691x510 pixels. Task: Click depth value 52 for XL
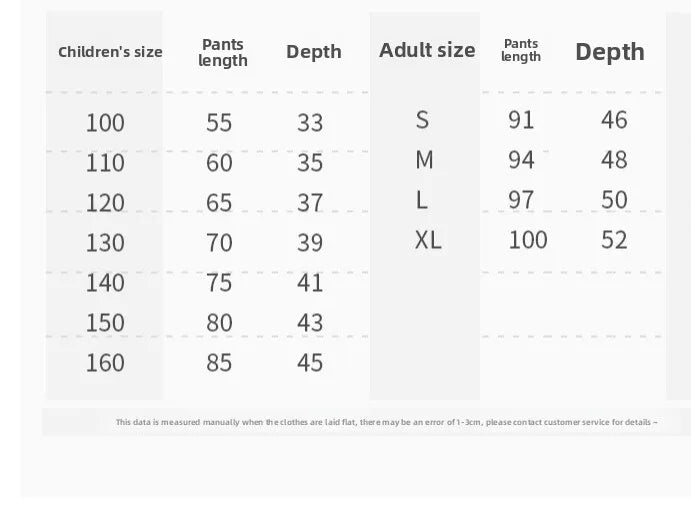pos(614,240)
